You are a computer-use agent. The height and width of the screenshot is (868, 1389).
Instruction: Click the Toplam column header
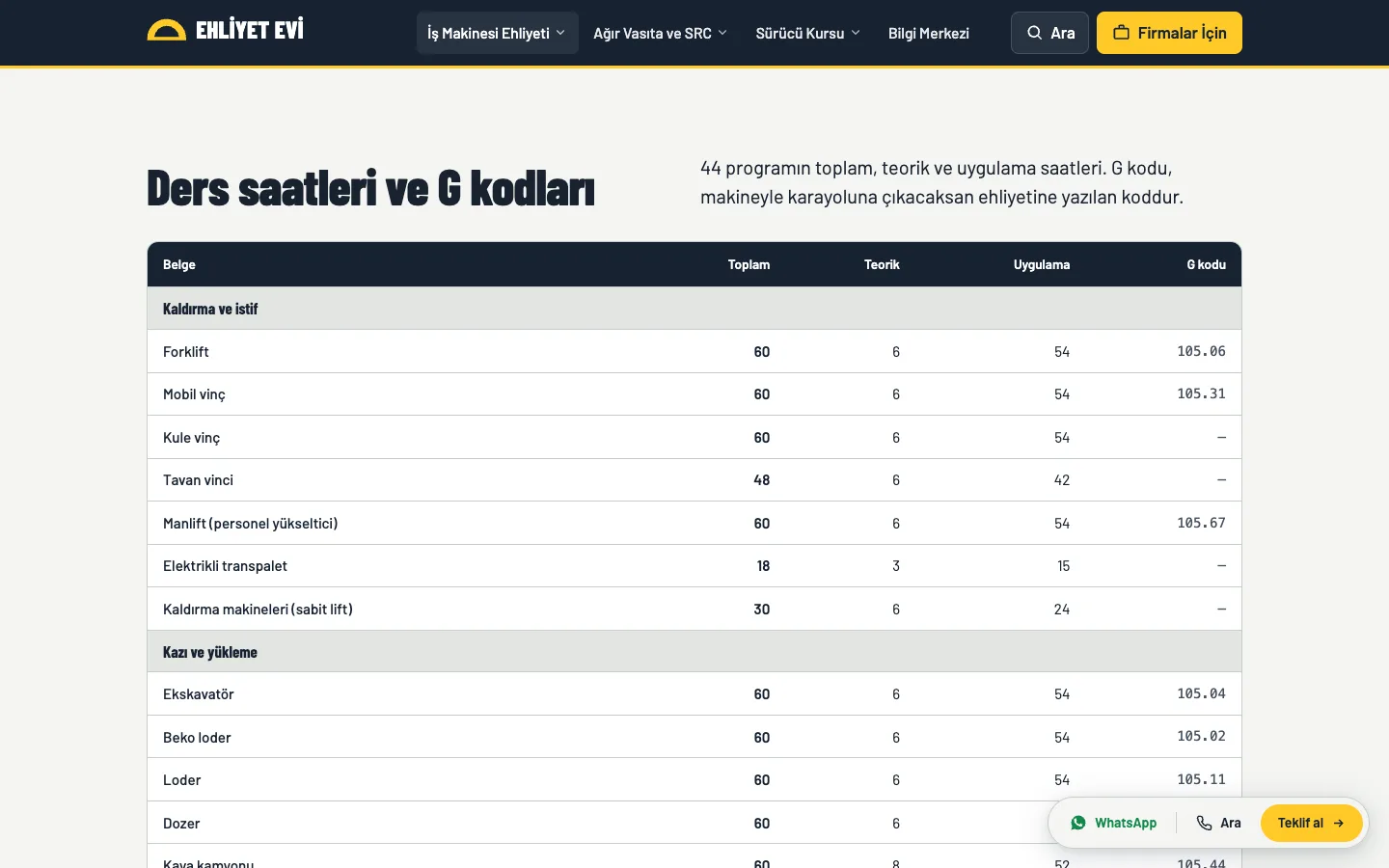click(x=749, y=264)
